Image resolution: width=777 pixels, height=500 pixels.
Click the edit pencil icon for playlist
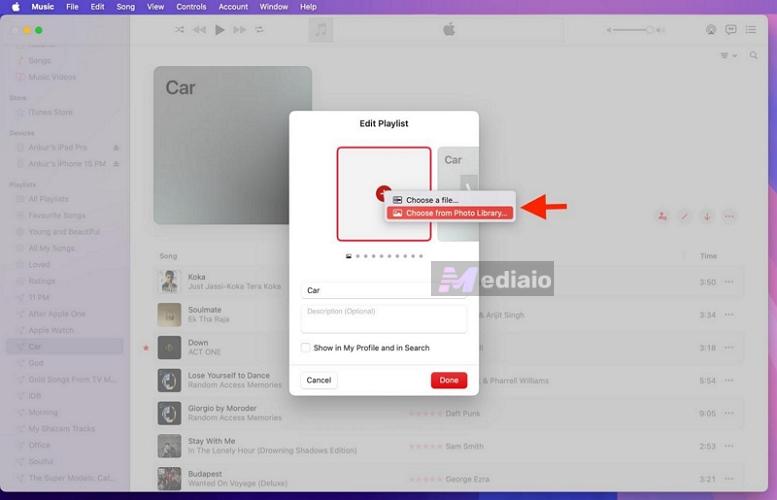[x=684, y=216]
